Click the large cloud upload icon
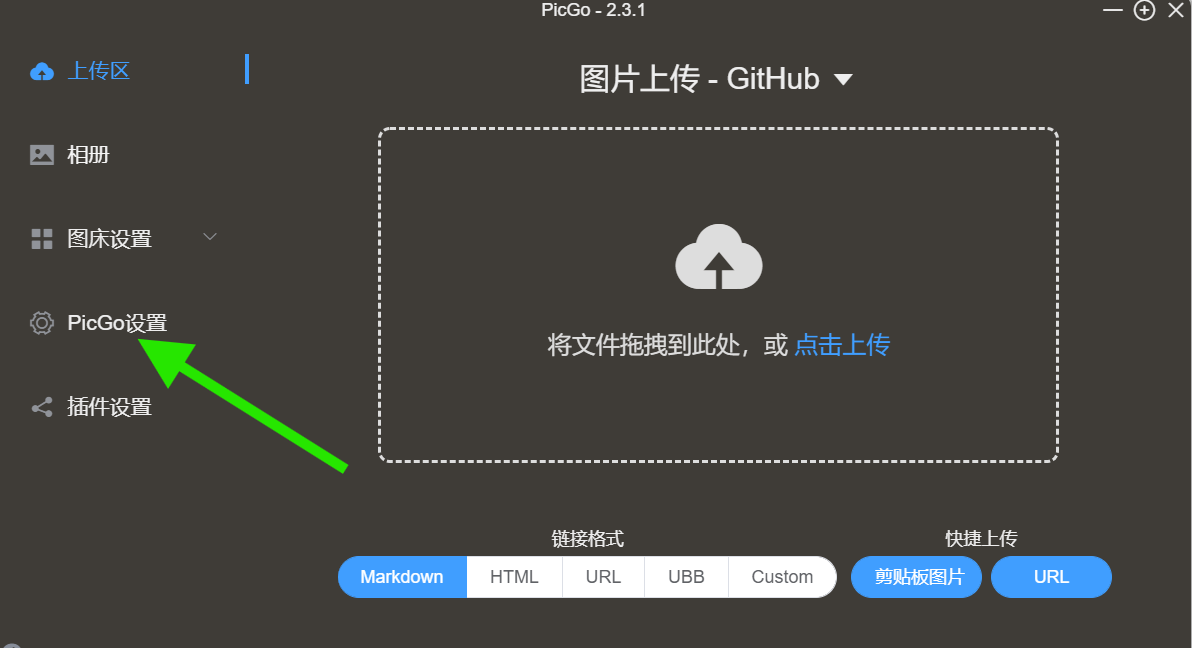 tap(718, 257)
